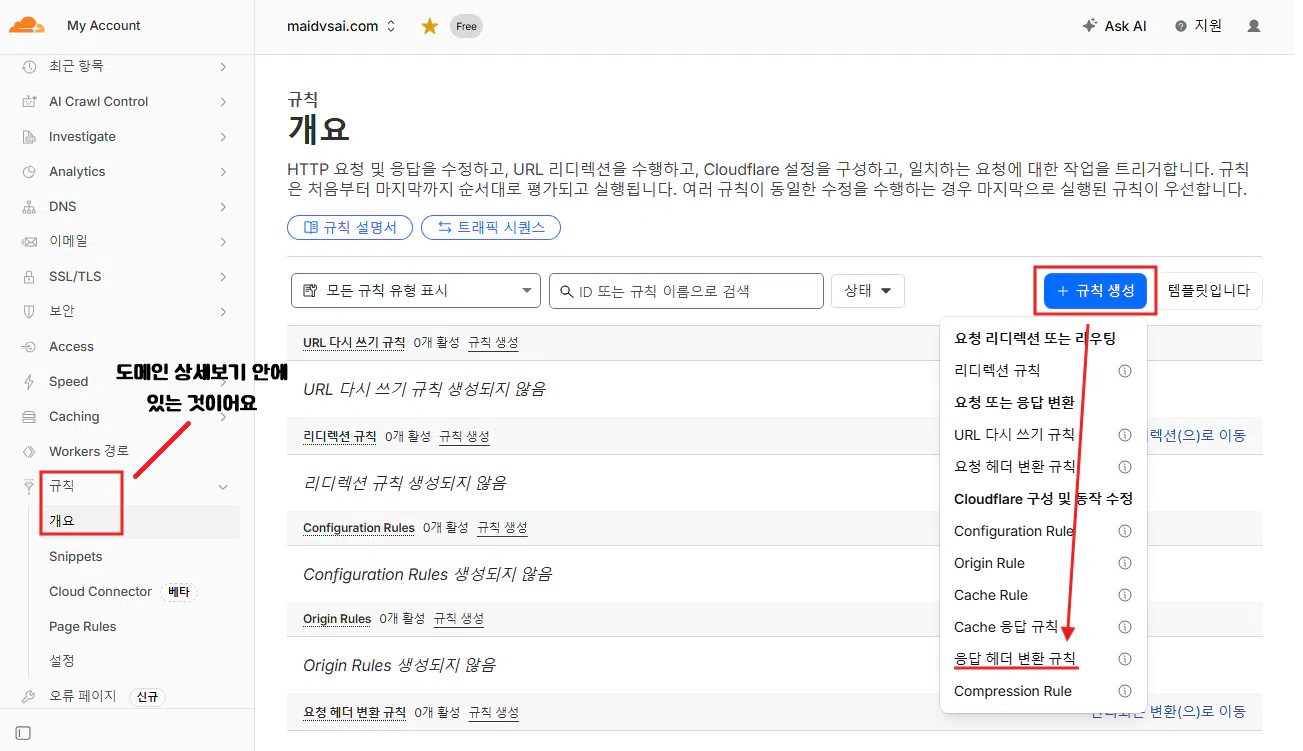Collapse the sidebar with bottom-left icon
The height and width of the screenshot is (751, 1303).
23,733
